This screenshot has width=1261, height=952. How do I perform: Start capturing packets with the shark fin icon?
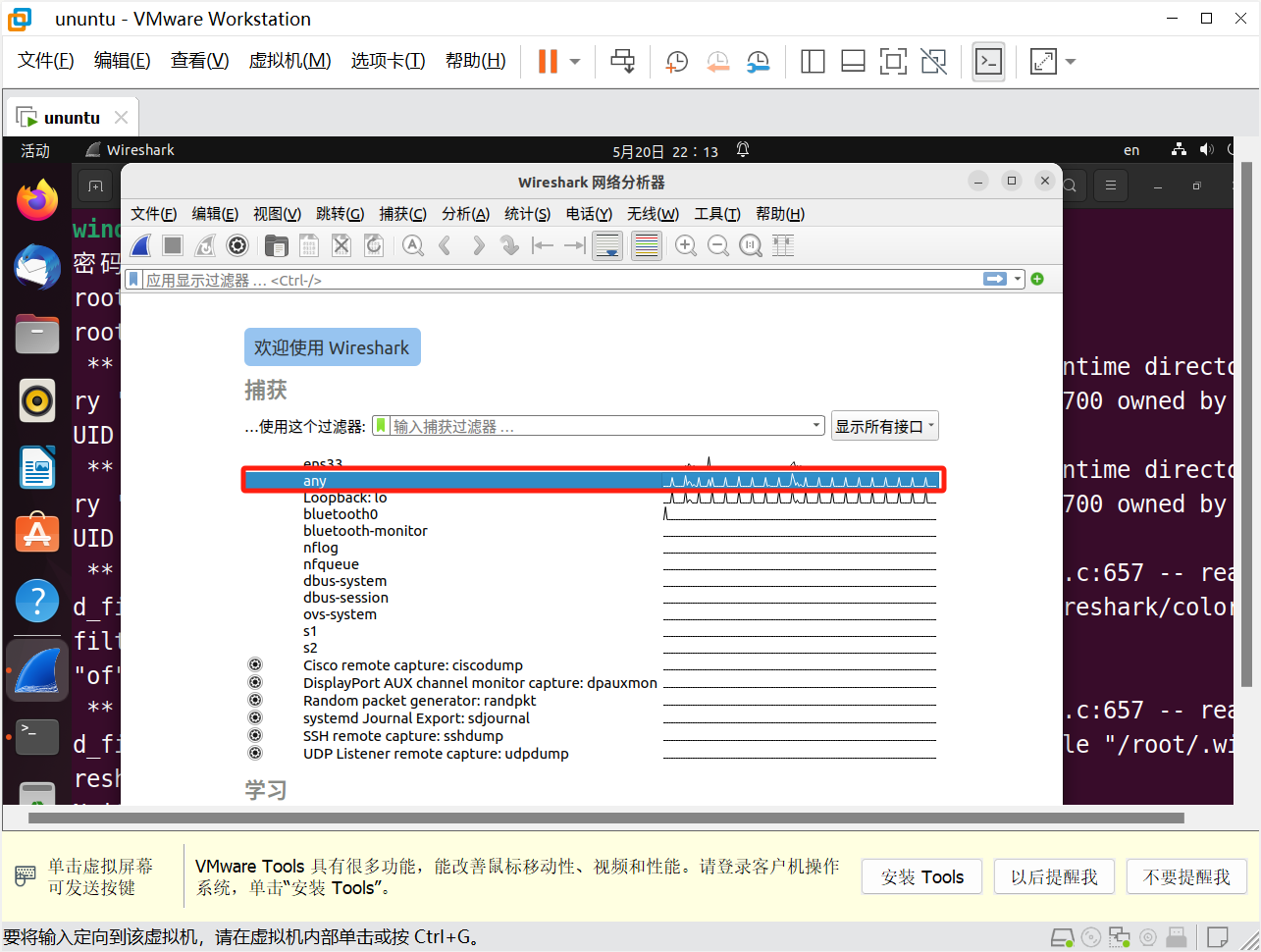[141, 245]
